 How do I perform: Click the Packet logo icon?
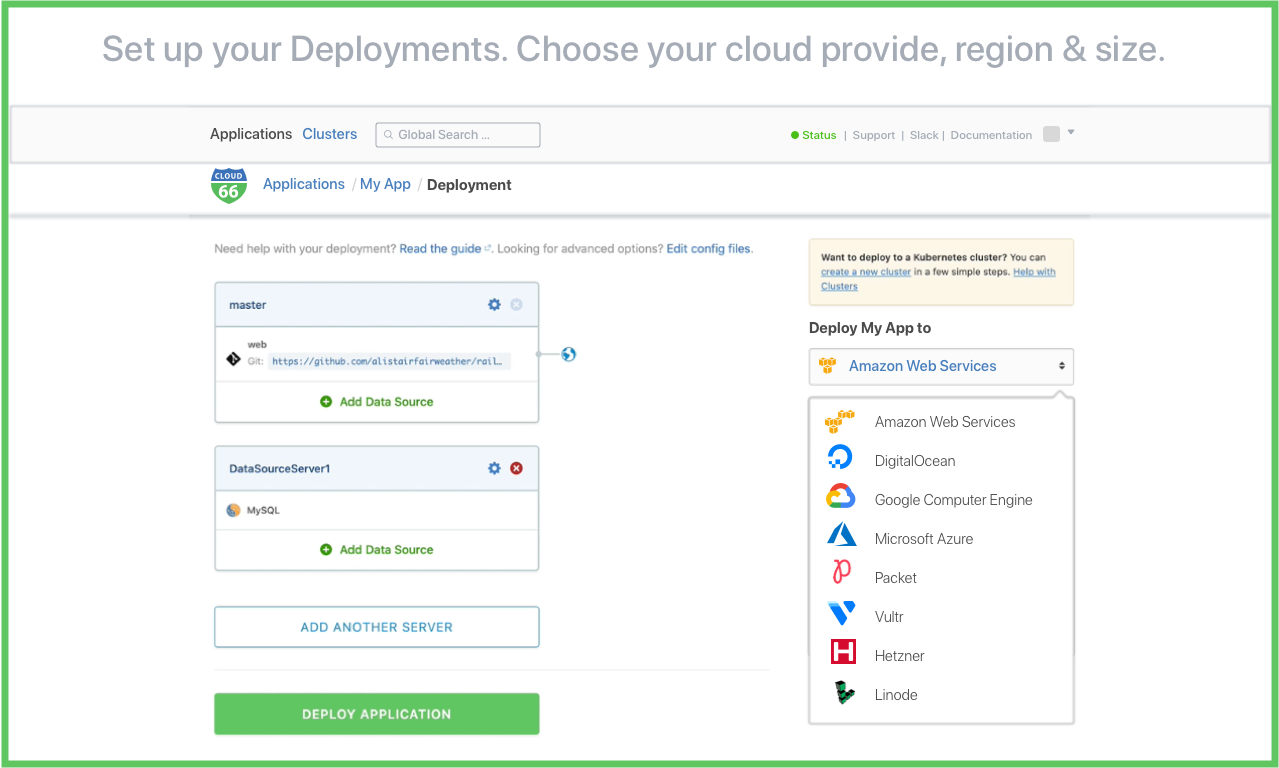842,573
